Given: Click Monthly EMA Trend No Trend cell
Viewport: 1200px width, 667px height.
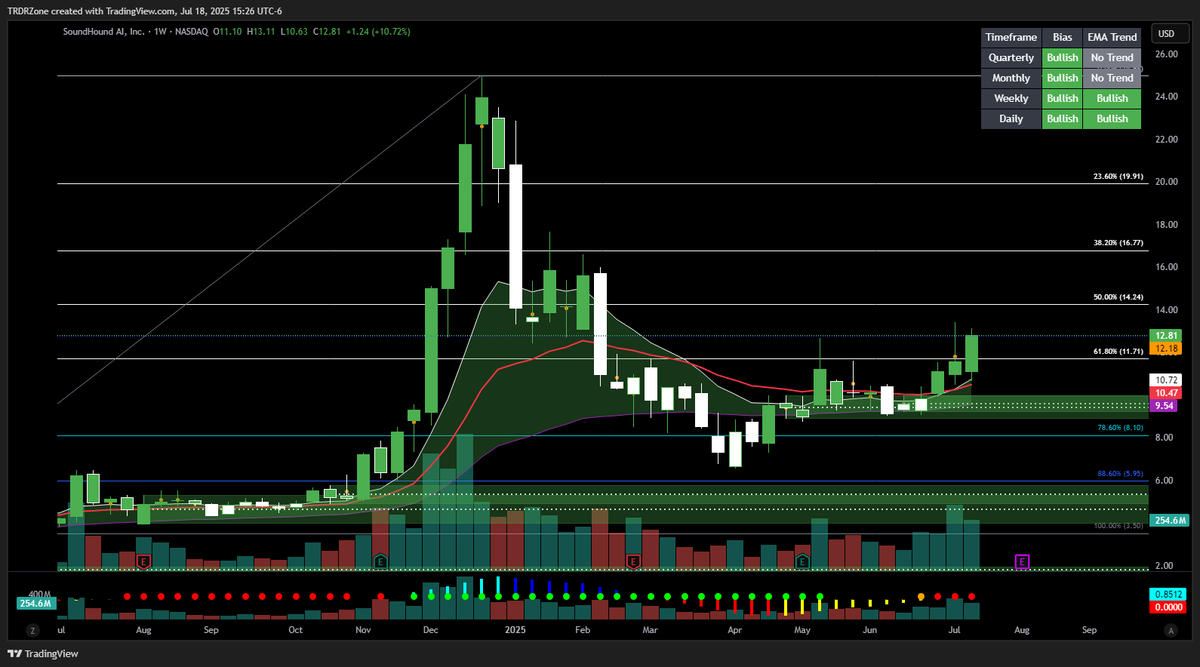Looking at the screenshot, I should coord(1112,78).
